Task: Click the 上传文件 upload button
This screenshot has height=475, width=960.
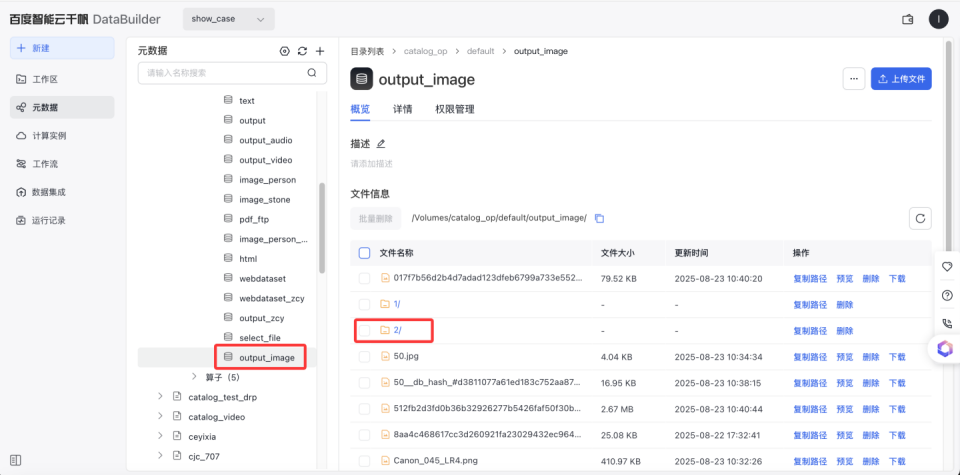Action: click(x=901, y=79)
